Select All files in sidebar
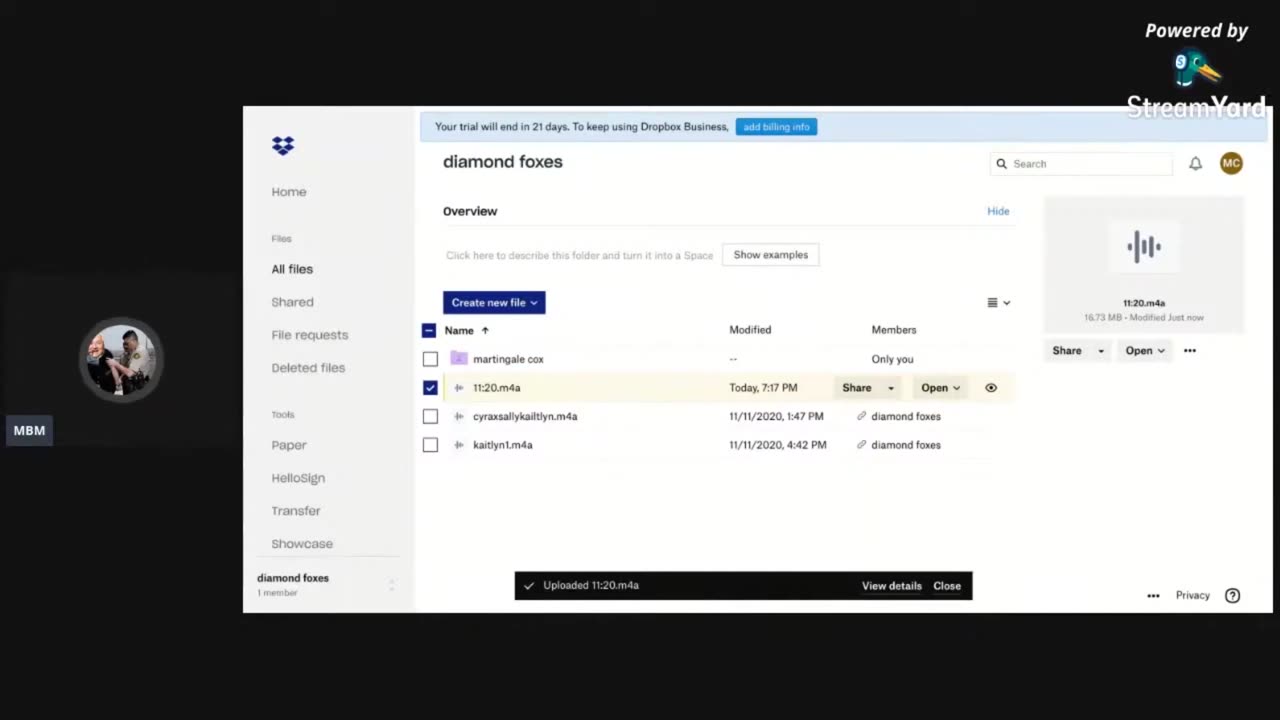 click(x=292, y=269)
